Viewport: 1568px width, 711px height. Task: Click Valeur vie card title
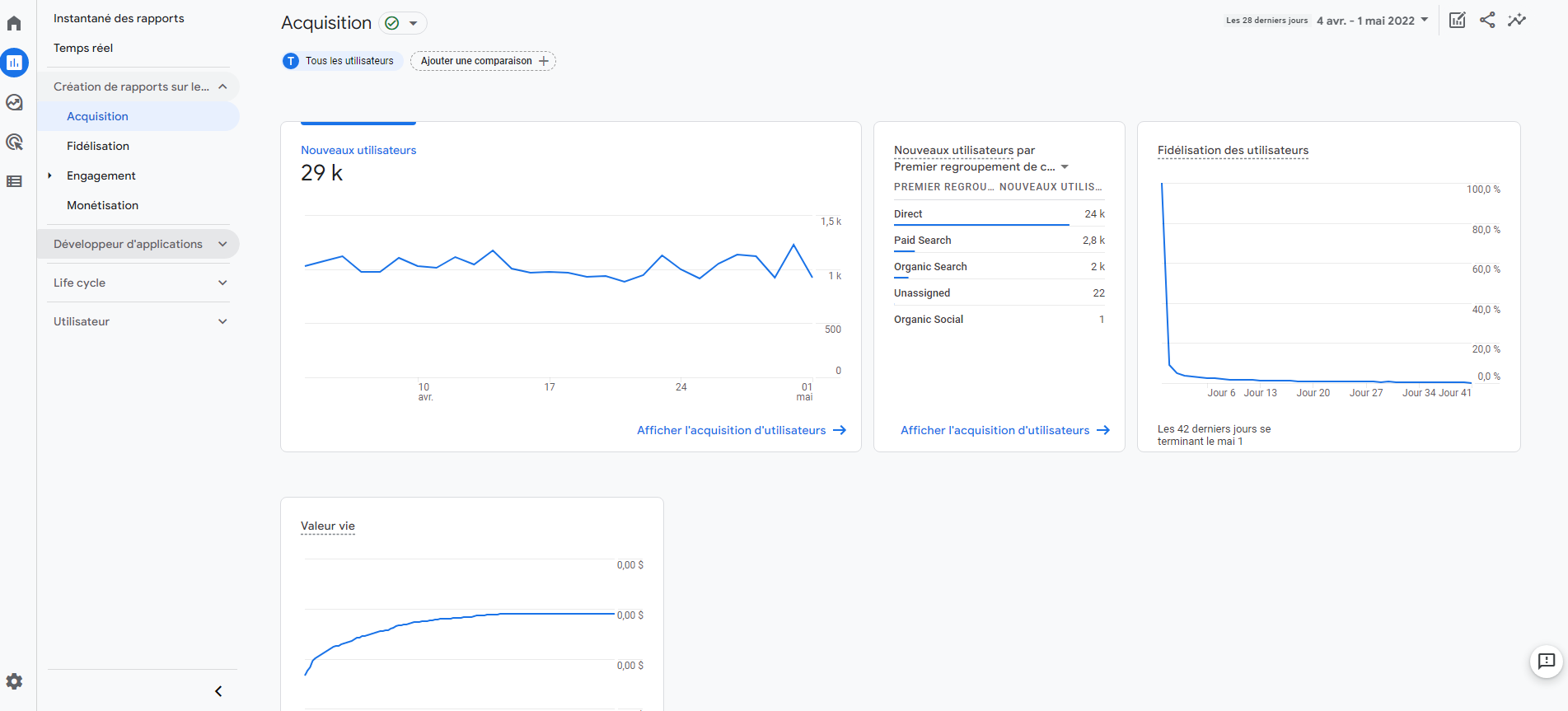[328, 526]
